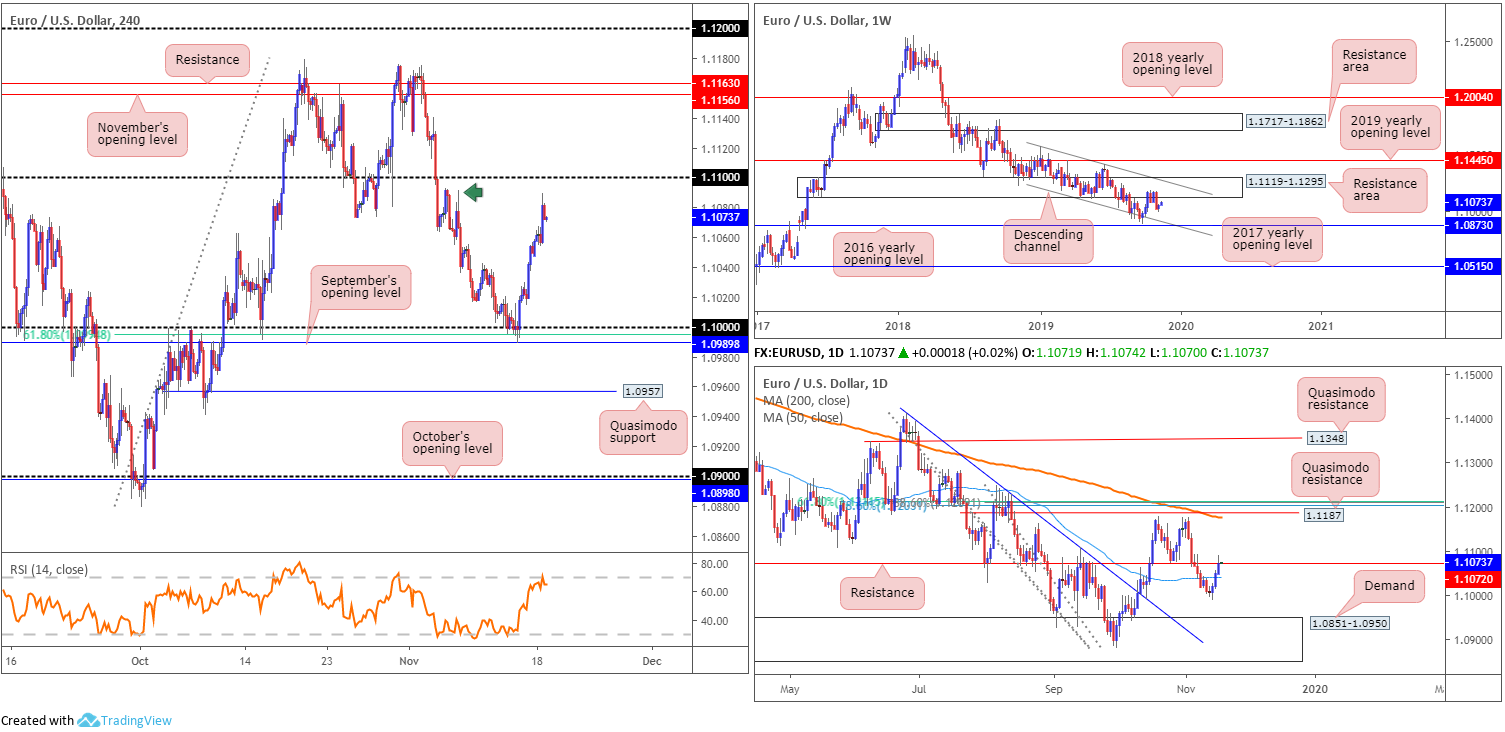The image size is (1505, 732).
Task: Click the 1.12000 price axis label
Action: coord(720,29)
